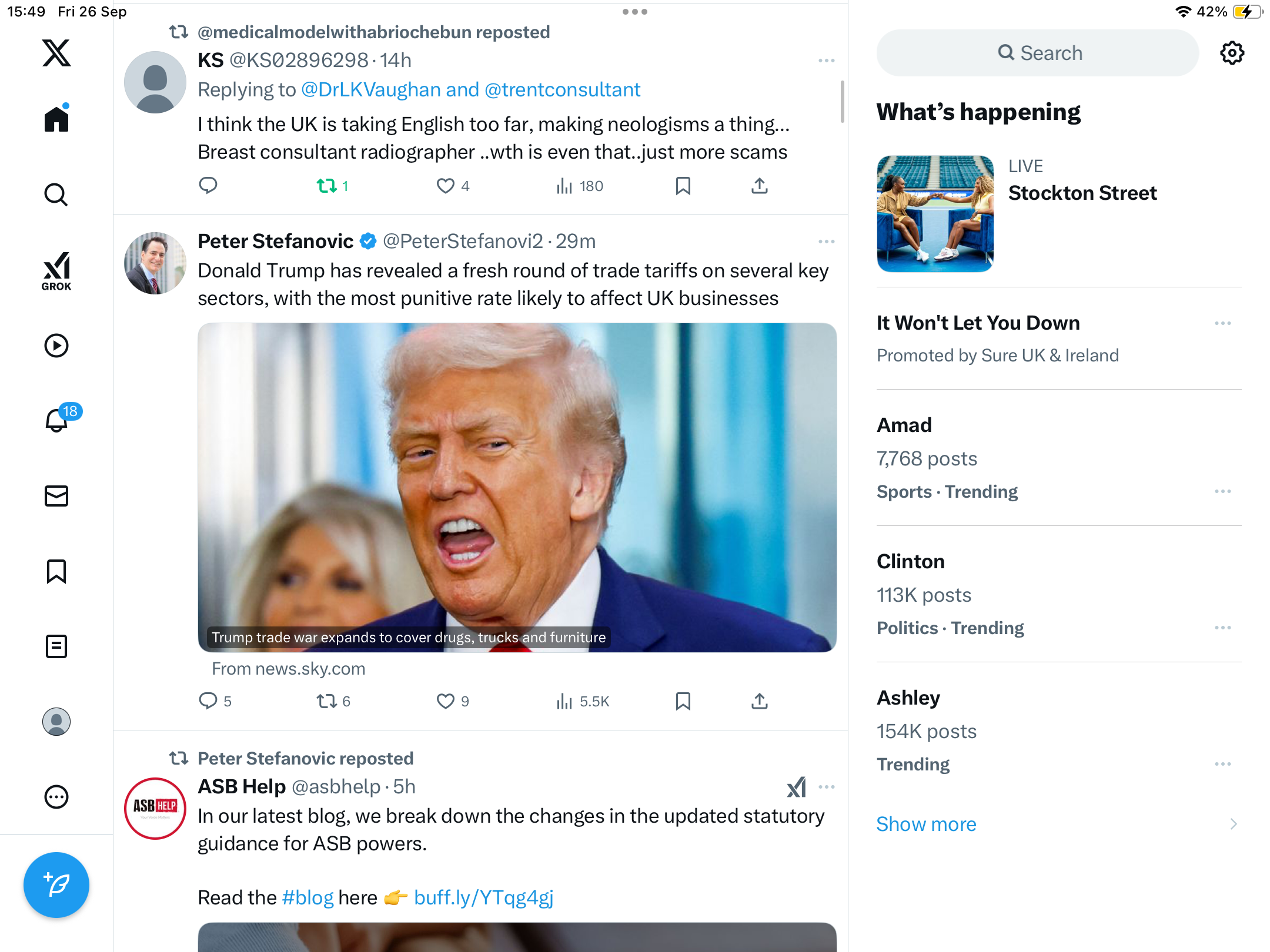This screenshot has height=952, width=1270.
Task: Focus the Search field
Action: click(x=1038, y=53)
